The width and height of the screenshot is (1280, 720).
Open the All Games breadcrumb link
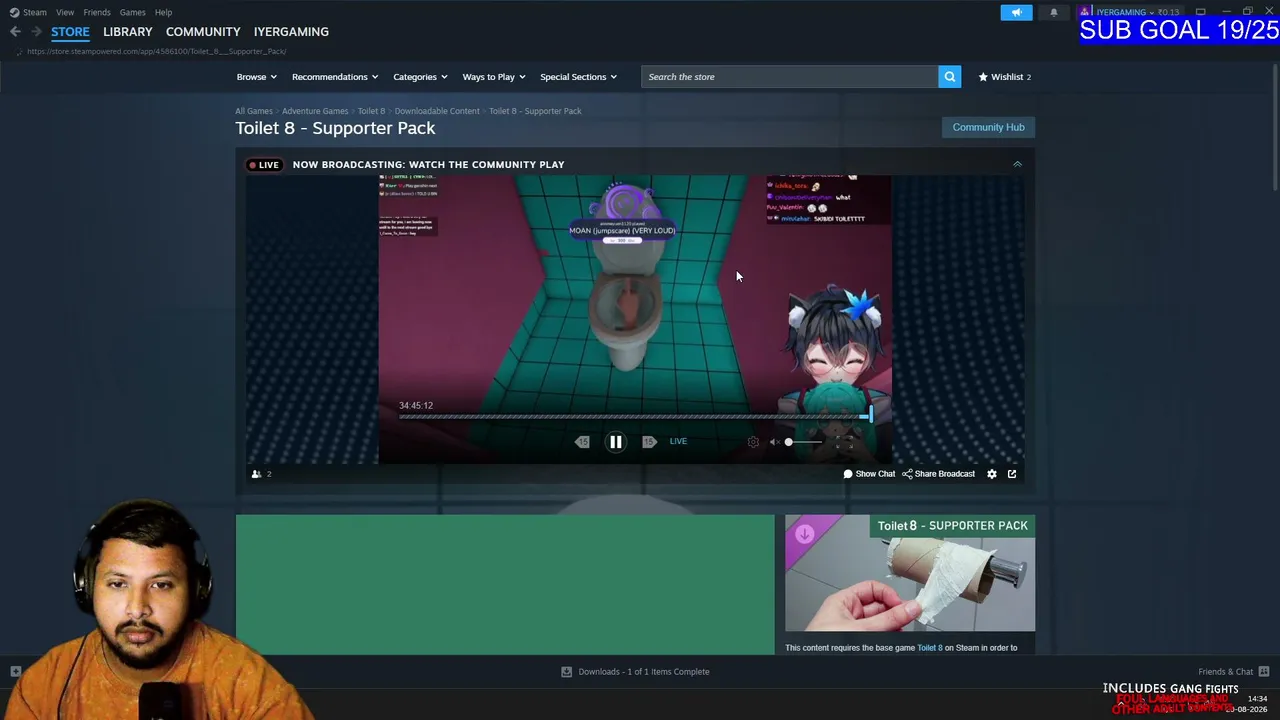[x=254, y=111]
